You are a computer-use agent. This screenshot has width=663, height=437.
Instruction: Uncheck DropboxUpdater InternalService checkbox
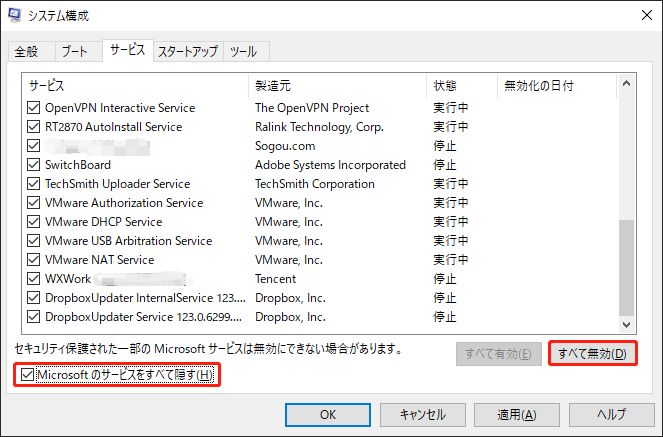point(33,298)
